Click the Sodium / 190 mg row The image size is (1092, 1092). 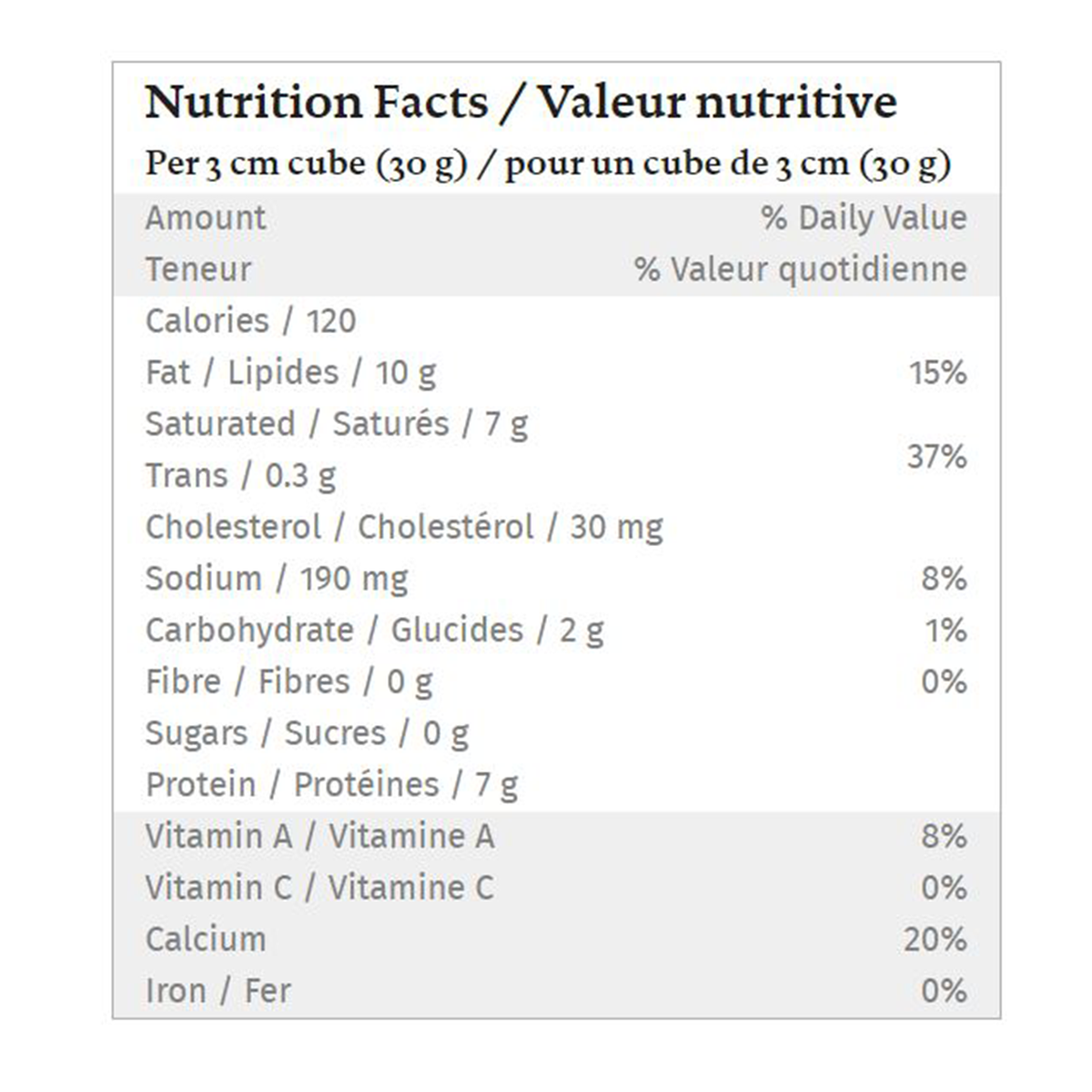coord(277,579)
